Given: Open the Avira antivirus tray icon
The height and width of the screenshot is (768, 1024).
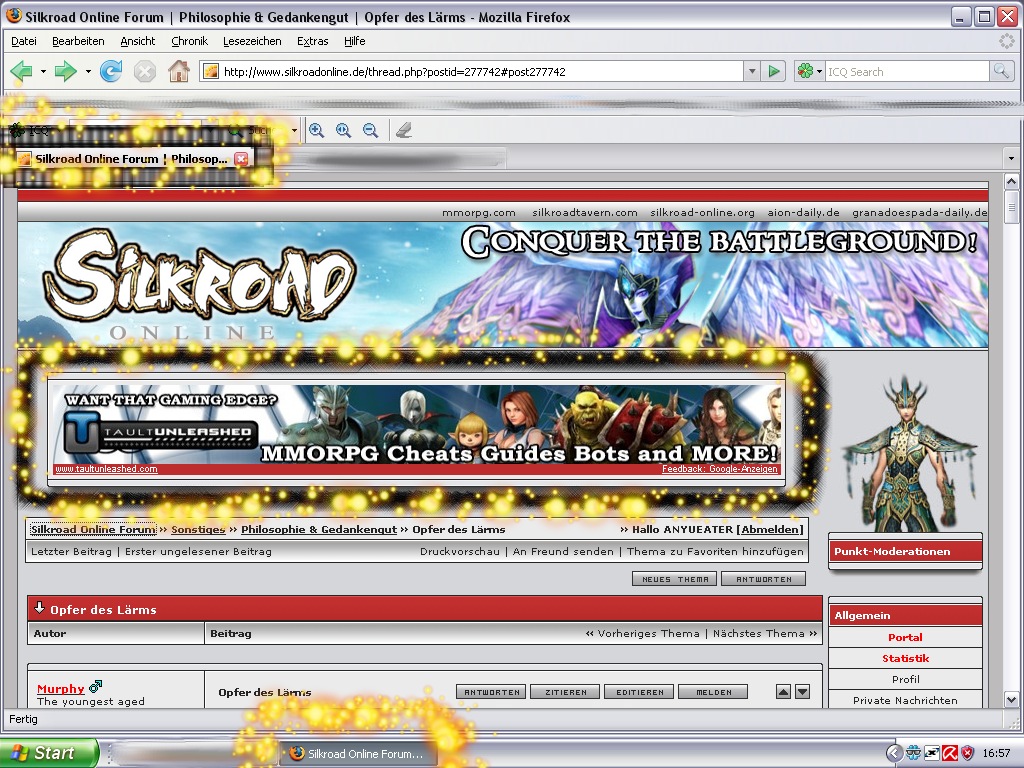Looking at the screenshot, I should 950,753.
